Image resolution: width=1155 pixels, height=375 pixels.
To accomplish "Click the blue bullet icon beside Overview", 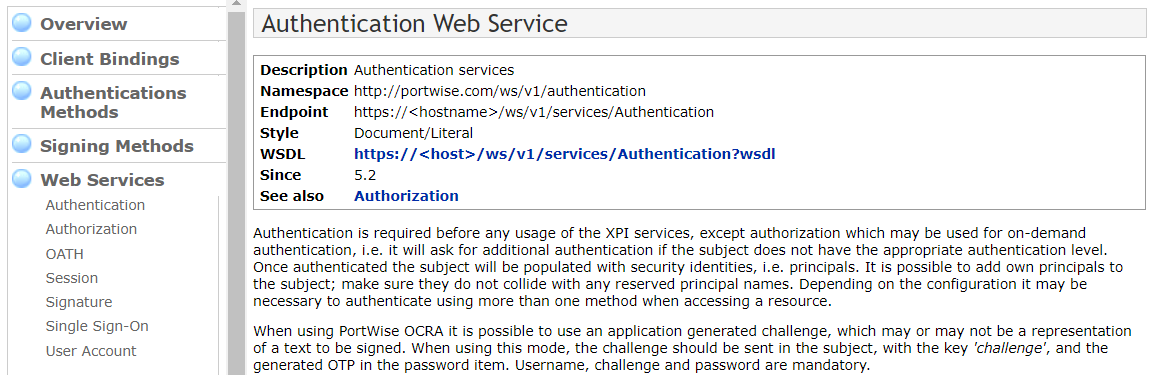I will pos(23,23).
